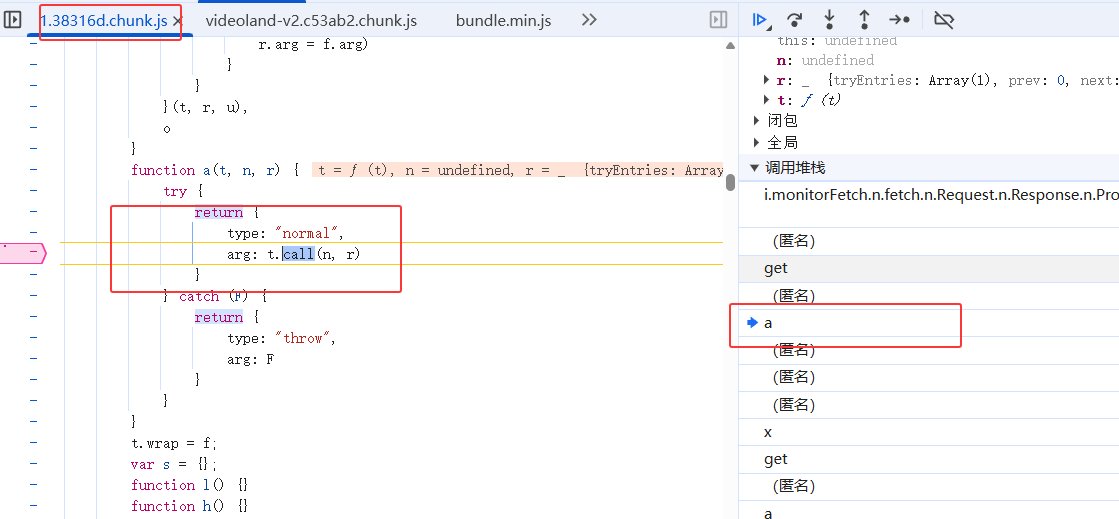
Task: Click the n: undefined scope entry
Action: tap(825, 60)
